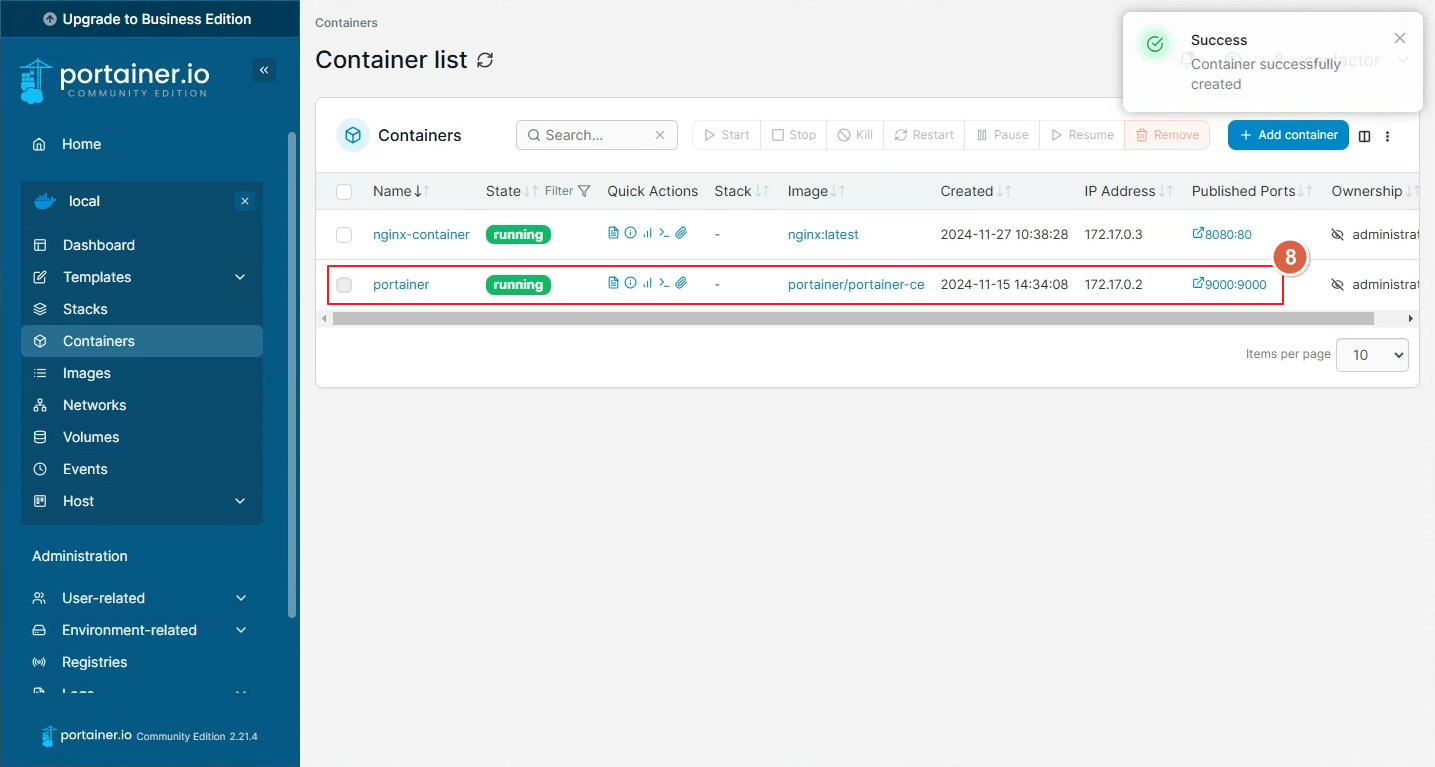Screen dimensions: 1435x767
Task: Refresh the Container list
Action: 485,60
